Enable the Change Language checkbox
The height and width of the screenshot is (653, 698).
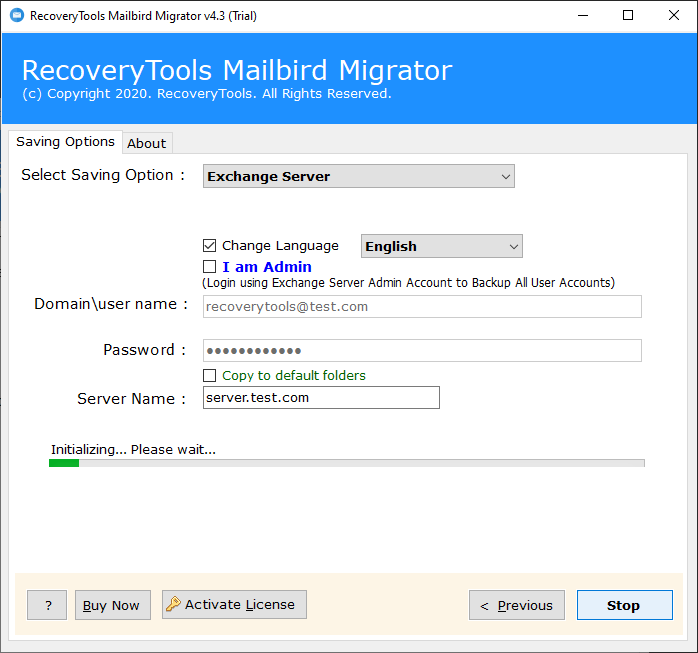[x=209, y=245]
